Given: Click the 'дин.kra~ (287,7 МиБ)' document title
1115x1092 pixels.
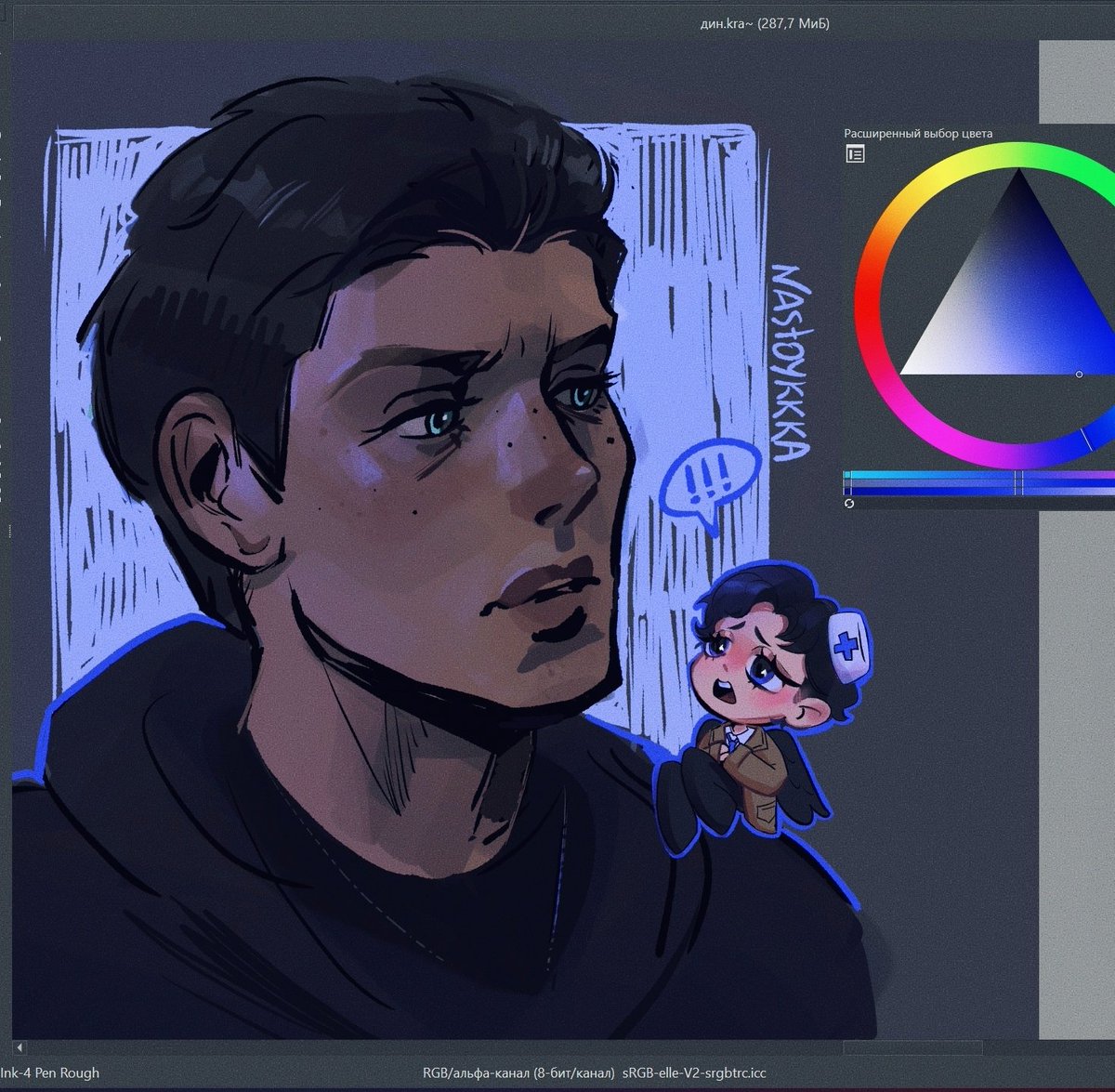Looking at the screenshot, I should 765,23.
